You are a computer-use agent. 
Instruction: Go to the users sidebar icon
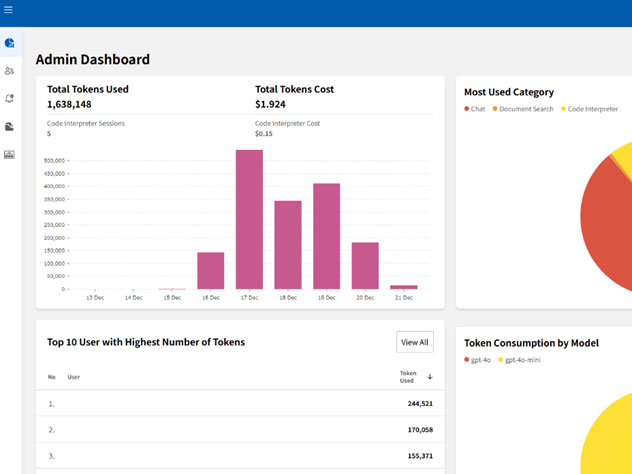(x=10, y=71)
